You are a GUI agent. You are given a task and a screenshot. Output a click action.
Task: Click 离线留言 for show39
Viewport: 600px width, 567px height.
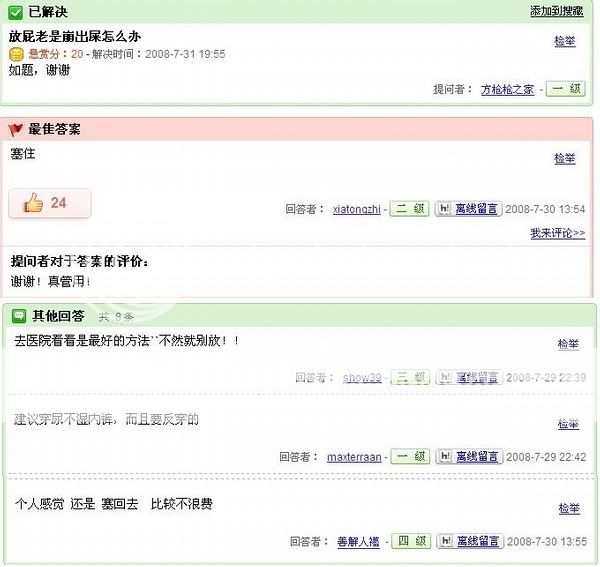point(477,377)
